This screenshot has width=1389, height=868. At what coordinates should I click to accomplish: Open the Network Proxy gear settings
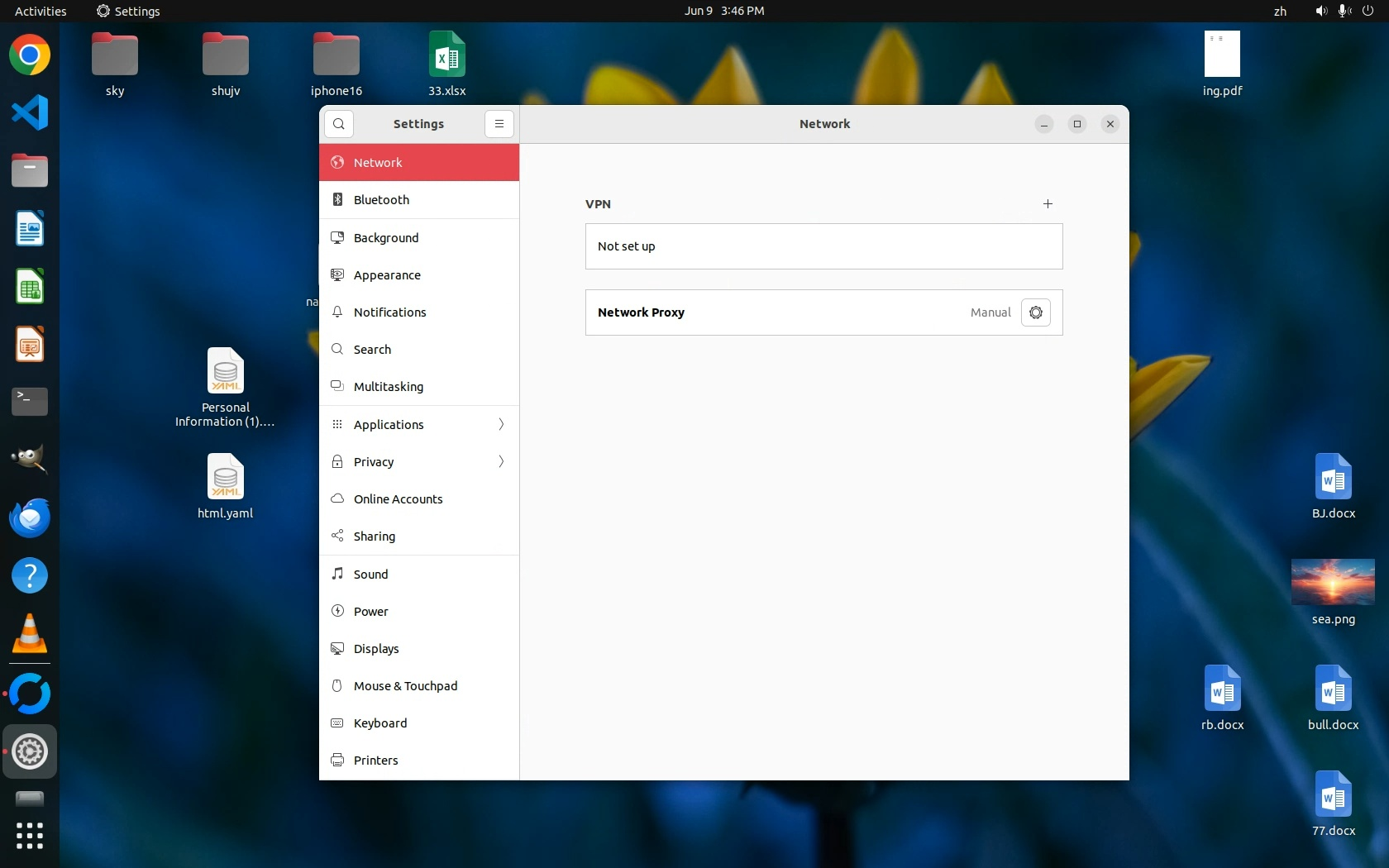[x=1035, y=312]
